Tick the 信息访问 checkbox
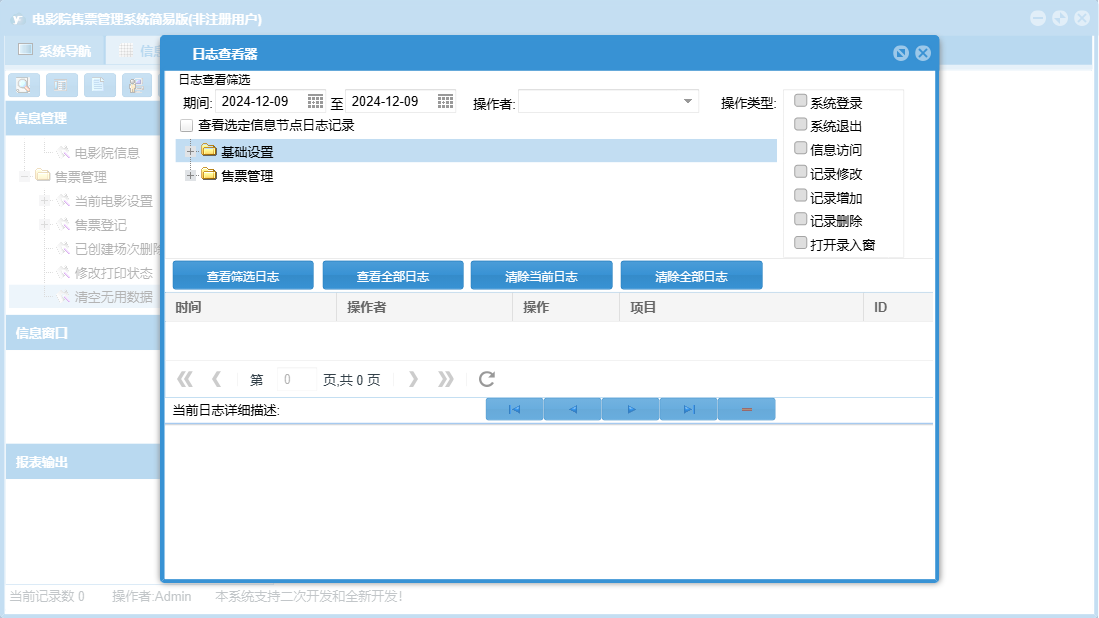This screenshot has width=1099, height=618. [x=800, y=148]
